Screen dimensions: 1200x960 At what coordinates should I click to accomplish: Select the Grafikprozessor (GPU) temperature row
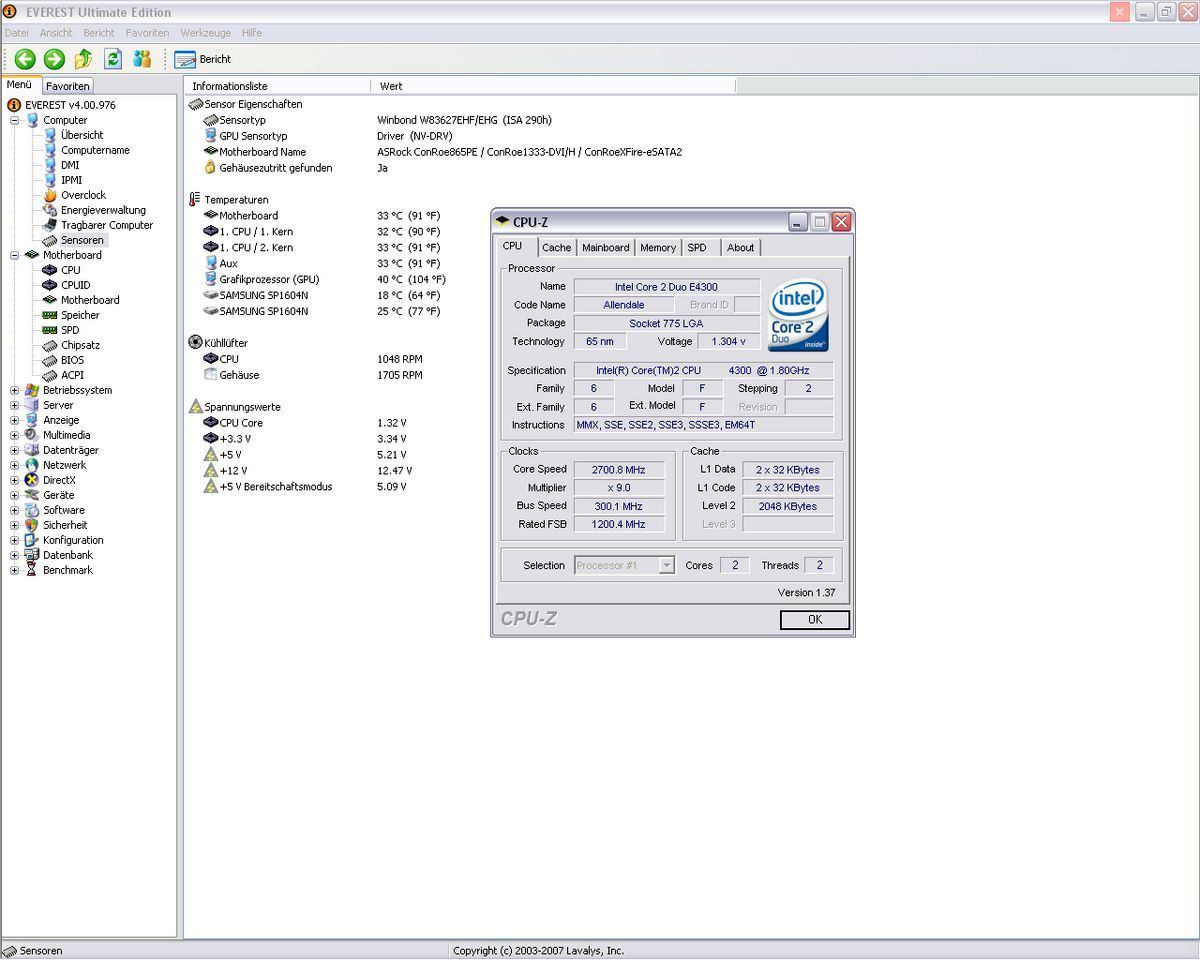325,279
